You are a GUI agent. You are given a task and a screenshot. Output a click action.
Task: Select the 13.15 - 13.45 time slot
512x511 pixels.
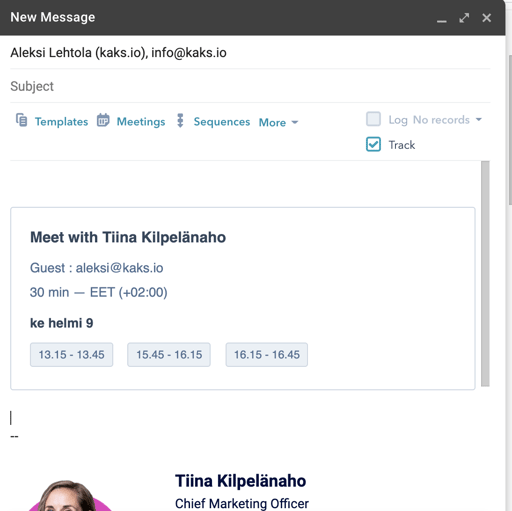(71, 355)
